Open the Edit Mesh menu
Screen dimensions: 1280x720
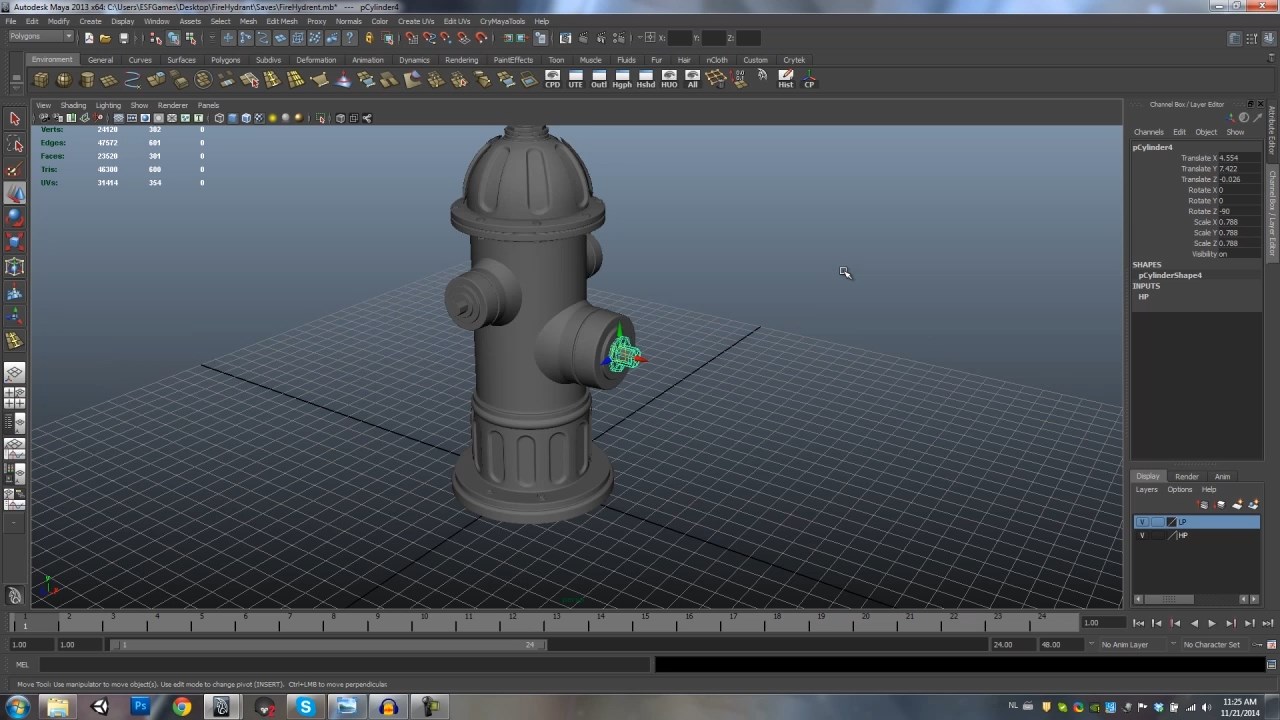click(281, 21)
